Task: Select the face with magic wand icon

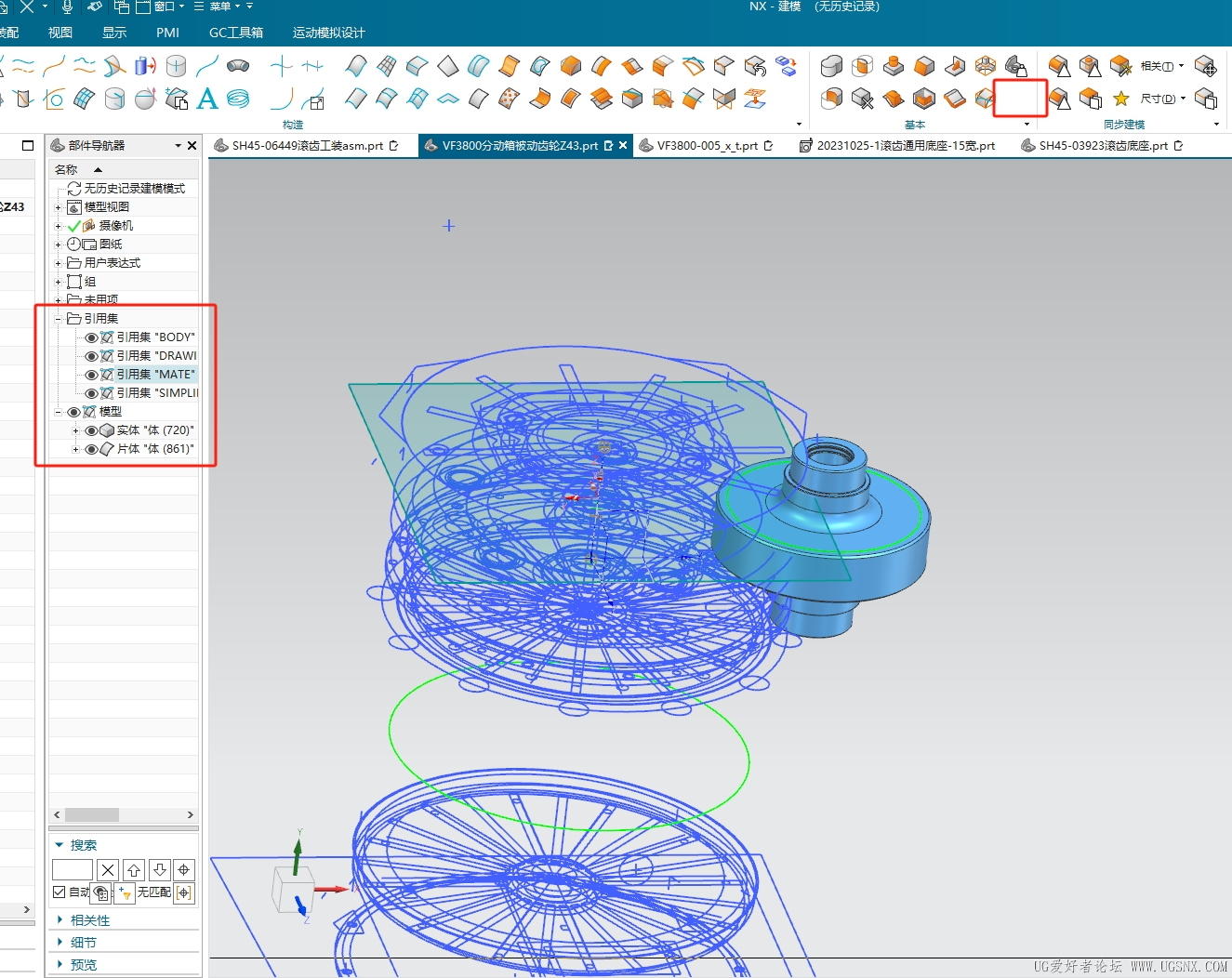Action: [1120, 66]
